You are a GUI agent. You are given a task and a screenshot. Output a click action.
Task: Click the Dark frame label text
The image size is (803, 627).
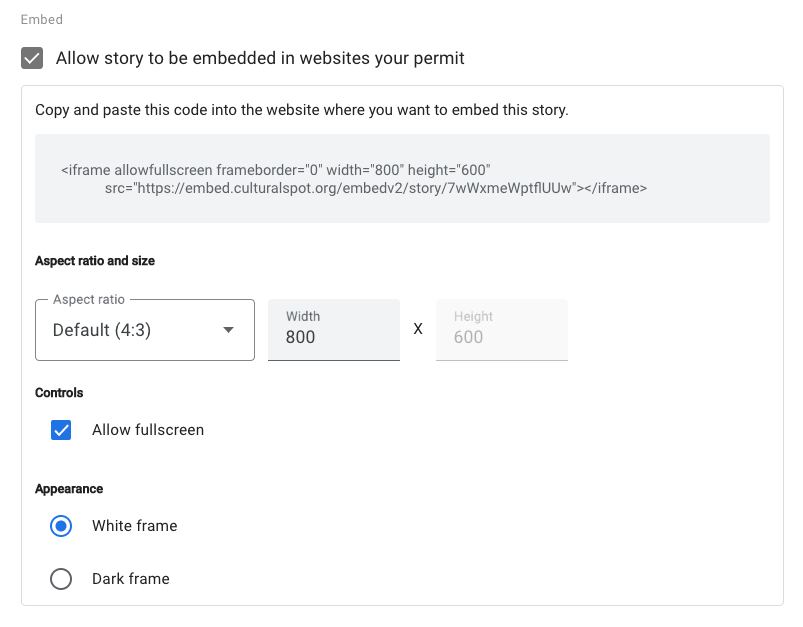coord(131,579)
